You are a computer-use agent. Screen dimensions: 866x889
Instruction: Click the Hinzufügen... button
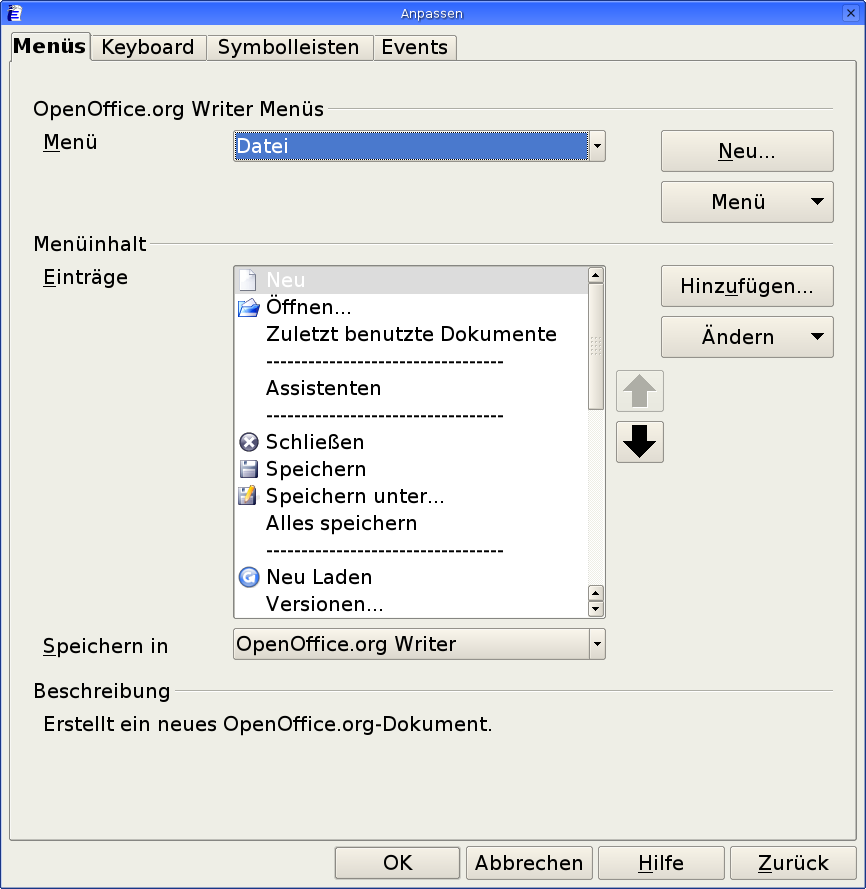[747, 286]
